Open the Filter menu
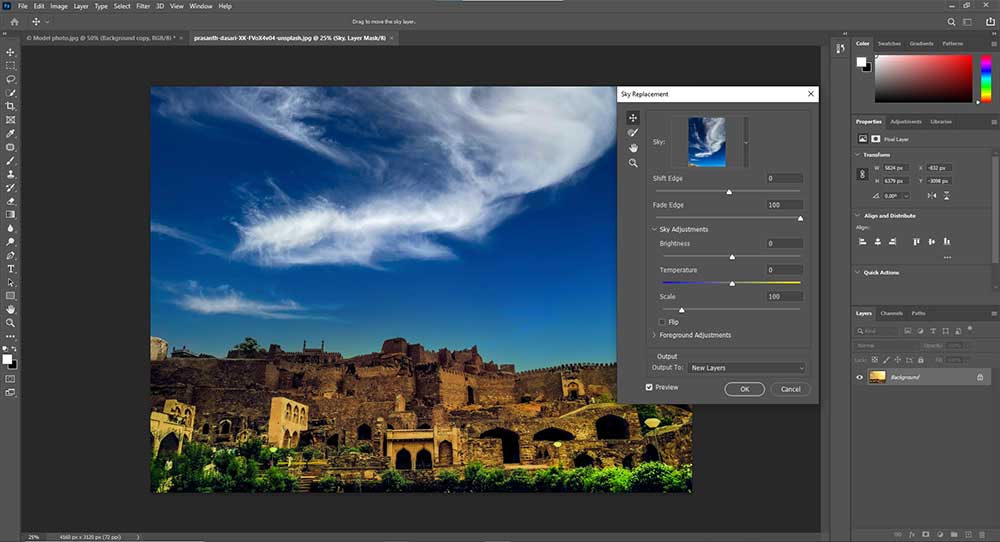 (x=143, y=6)
